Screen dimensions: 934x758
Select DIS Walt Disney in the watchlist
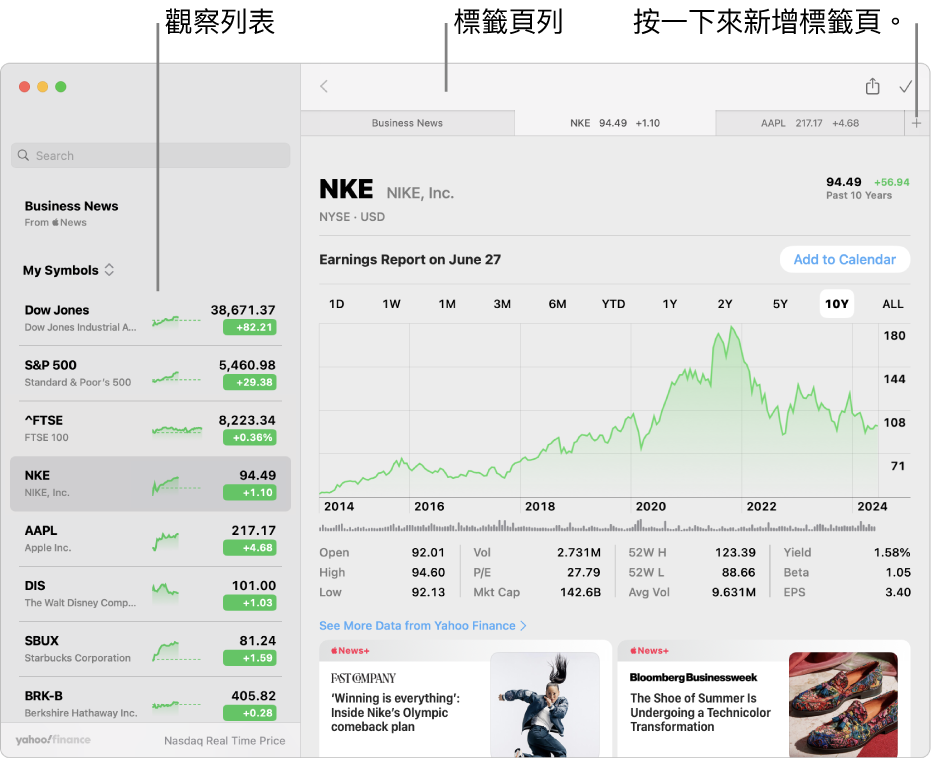point(150,594)
